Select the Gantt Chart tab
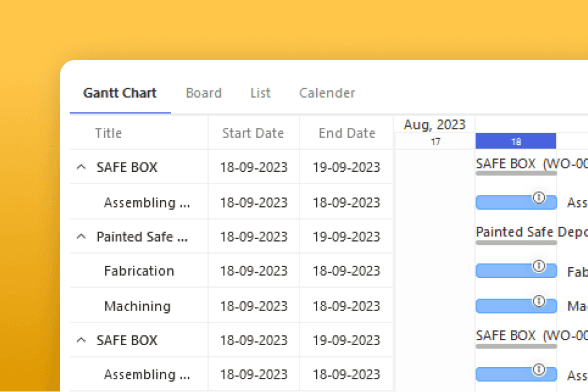This screenshot has height=392, width=588. [x=120, y=93]
